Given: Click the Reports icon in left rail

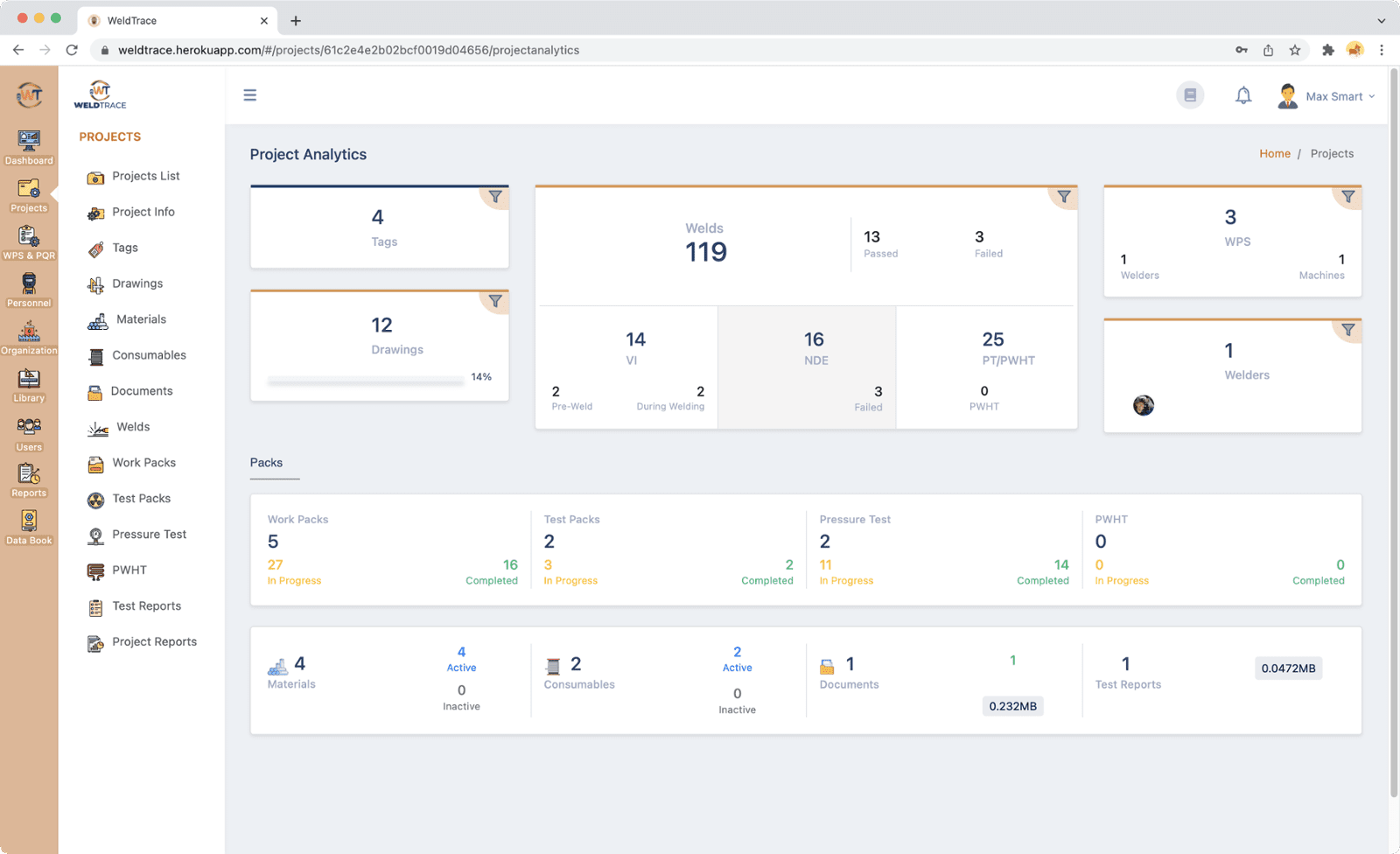Looking at the screenshot, I should 29,479.
